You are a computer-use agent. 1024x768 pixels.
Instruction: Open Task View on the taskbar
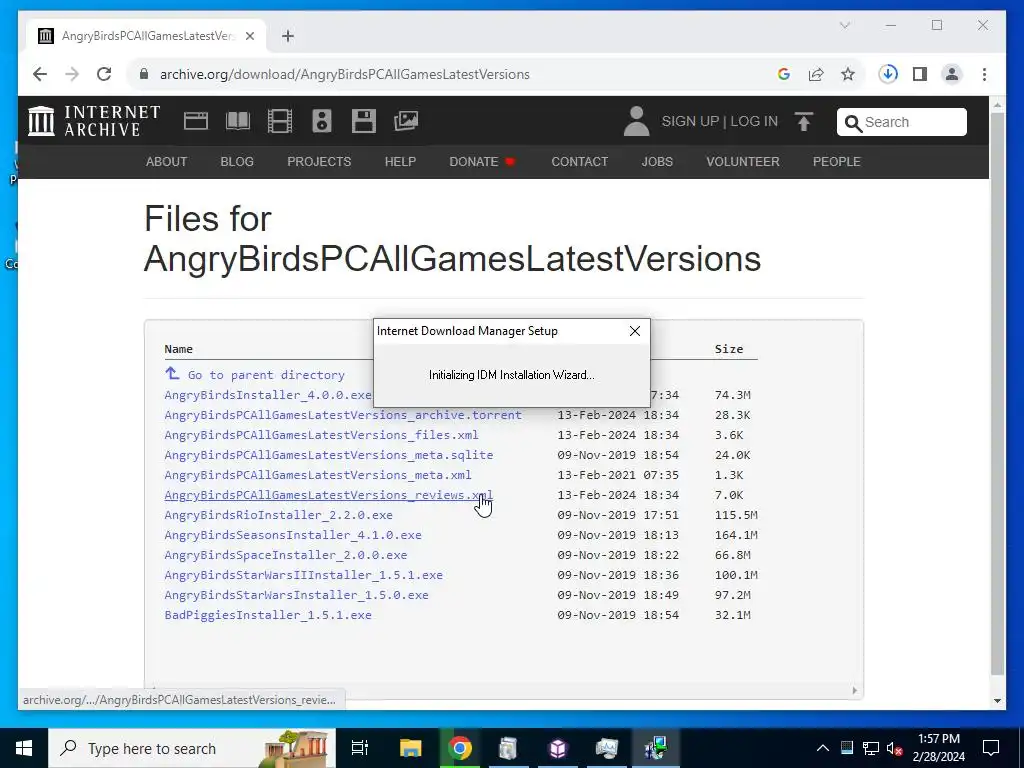360,748
